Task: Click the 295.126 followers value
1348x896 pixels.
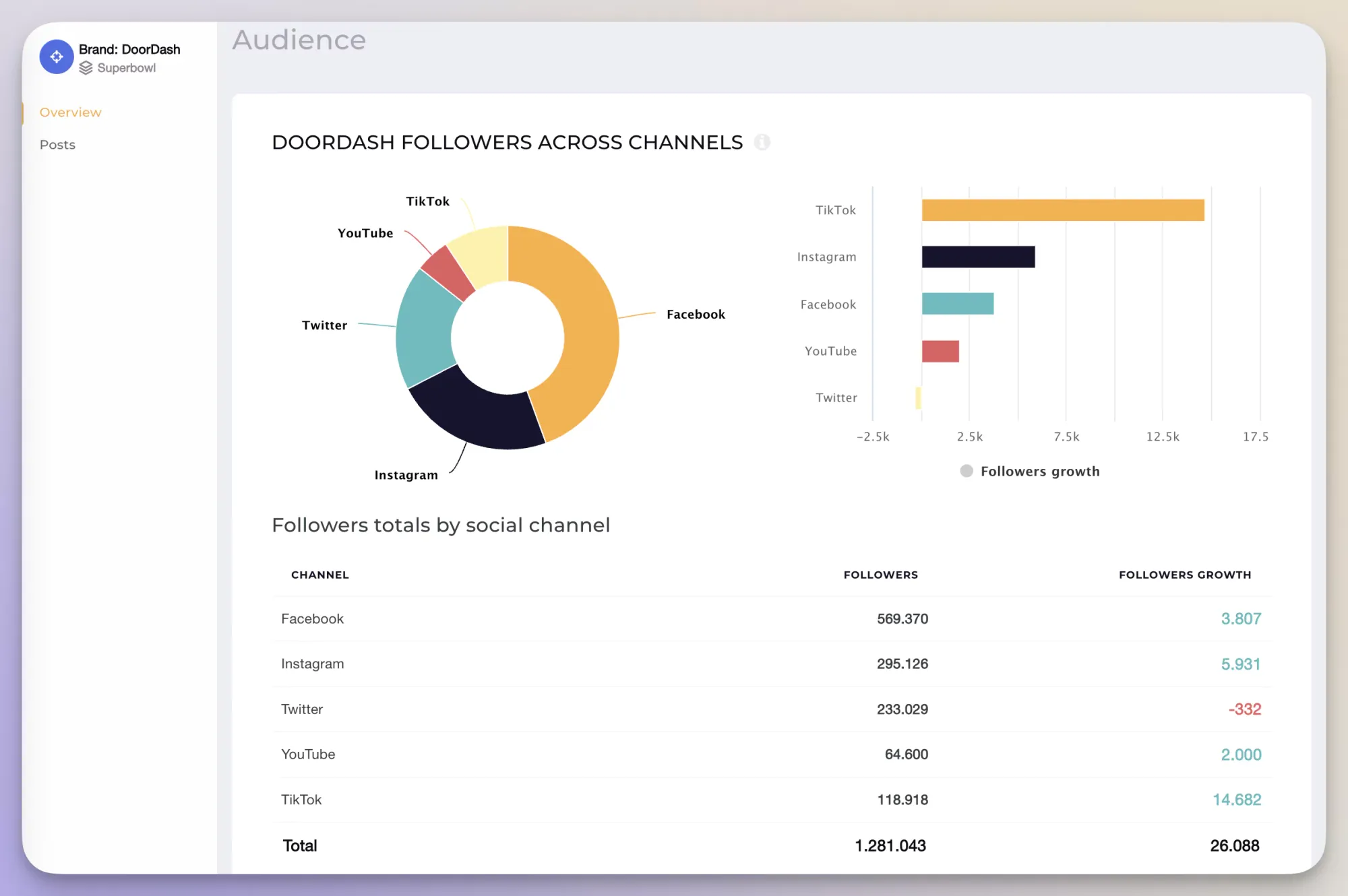Action: coord(902,664)
